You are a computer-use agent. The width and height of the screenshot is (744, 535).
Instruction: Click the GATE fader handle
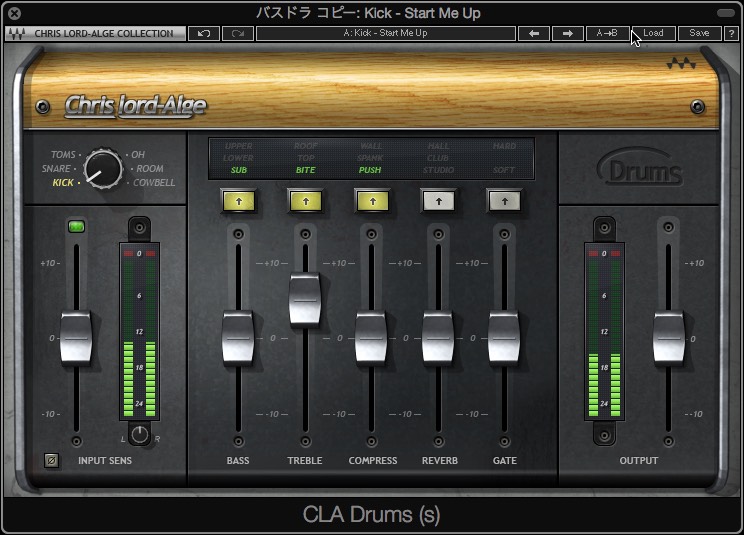point(504,338)
